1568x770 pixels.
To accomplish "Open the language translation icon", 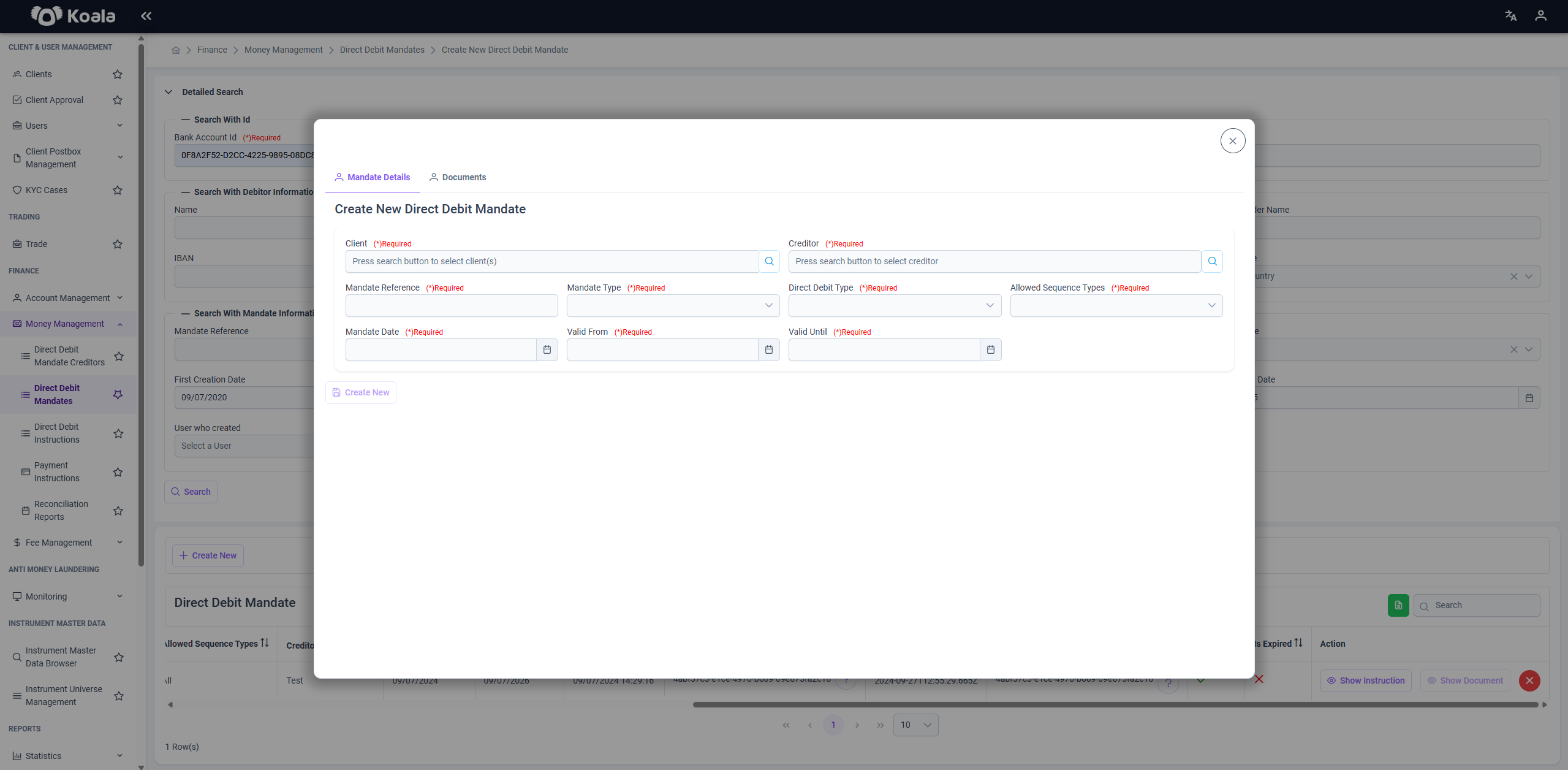I will tap(1511, 16).
